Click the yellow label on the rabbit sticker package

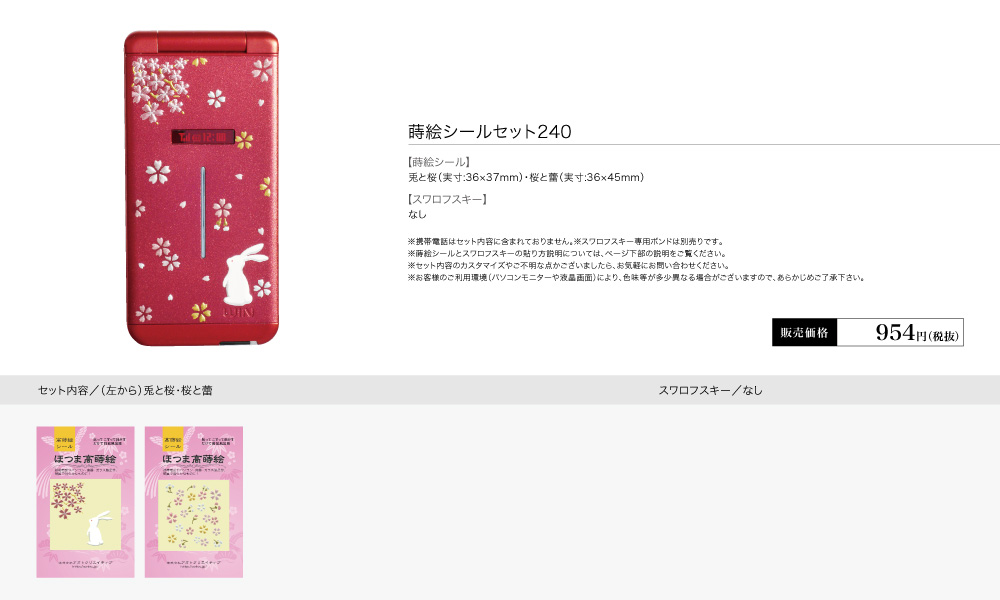tap(64, 439)
